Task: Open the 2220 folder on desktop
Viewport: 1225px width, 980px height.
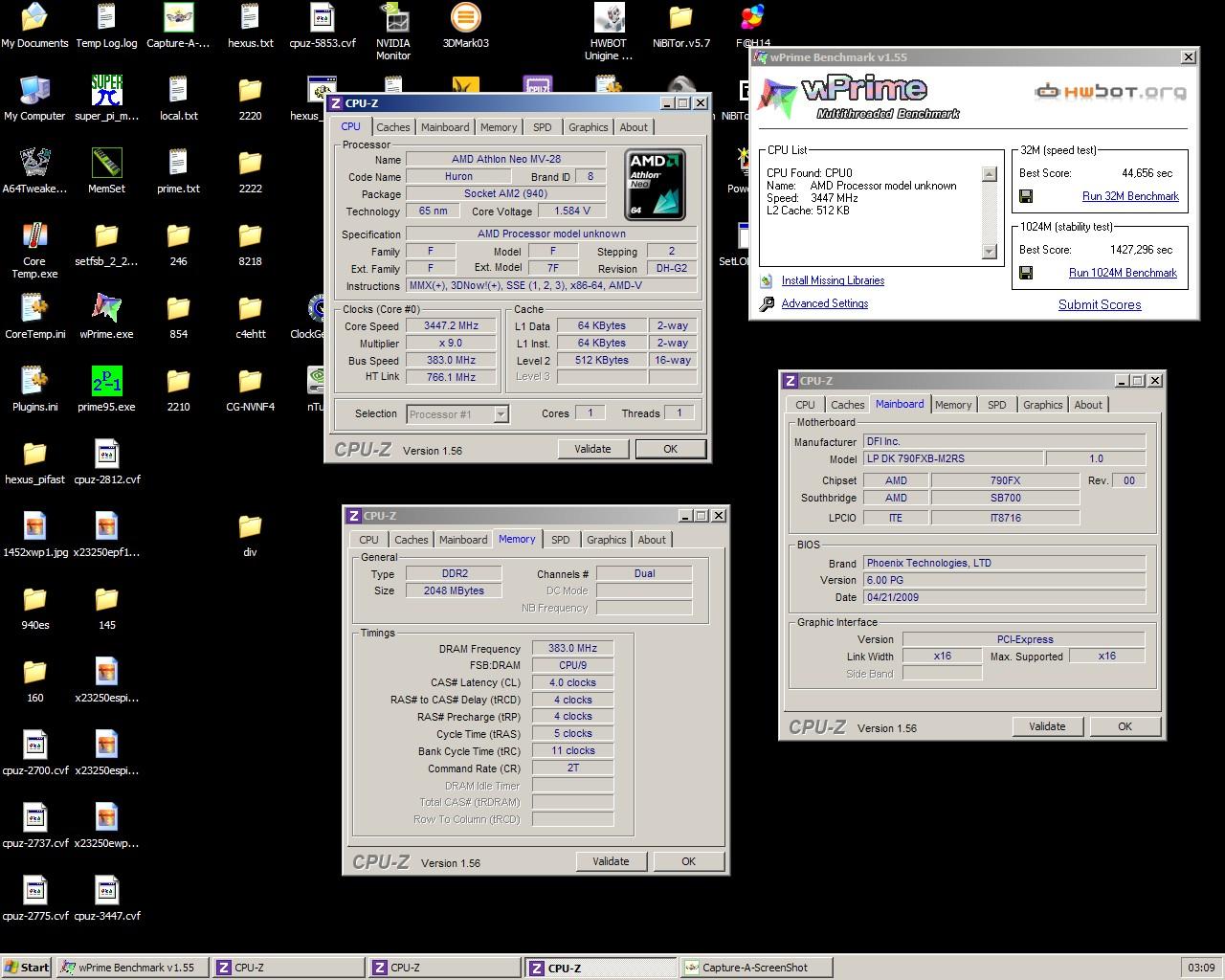Action: 250,99
